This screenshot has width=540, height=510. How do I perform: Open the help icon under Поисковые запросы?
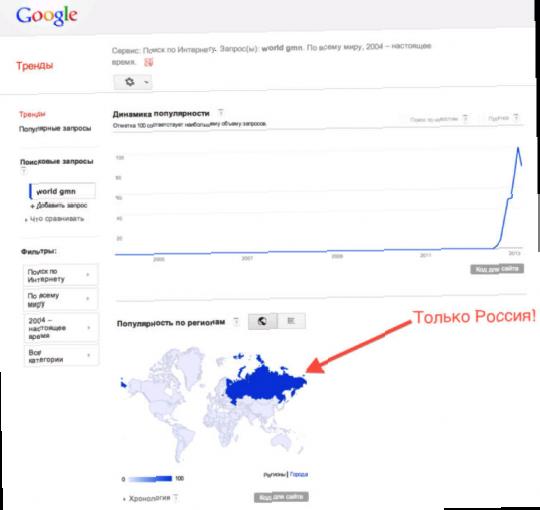[23, 170]
